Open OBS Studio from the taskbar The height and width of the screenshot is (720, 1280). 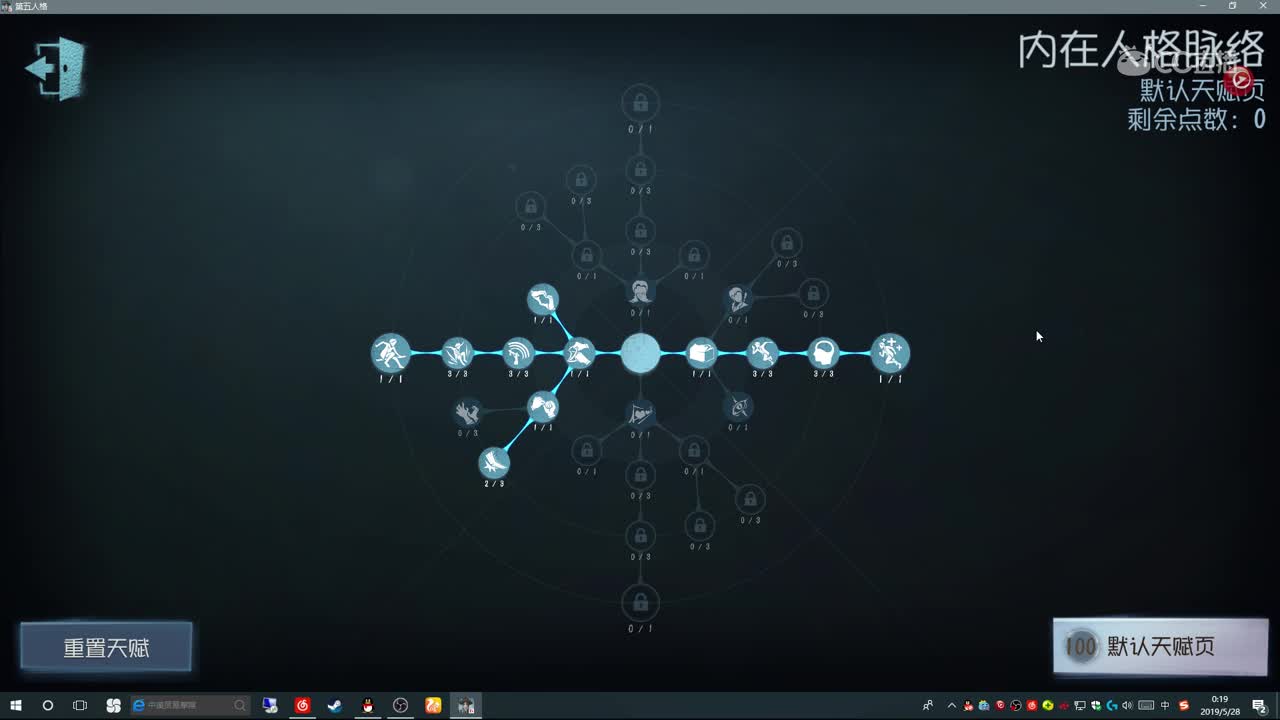tap(401, 706)
